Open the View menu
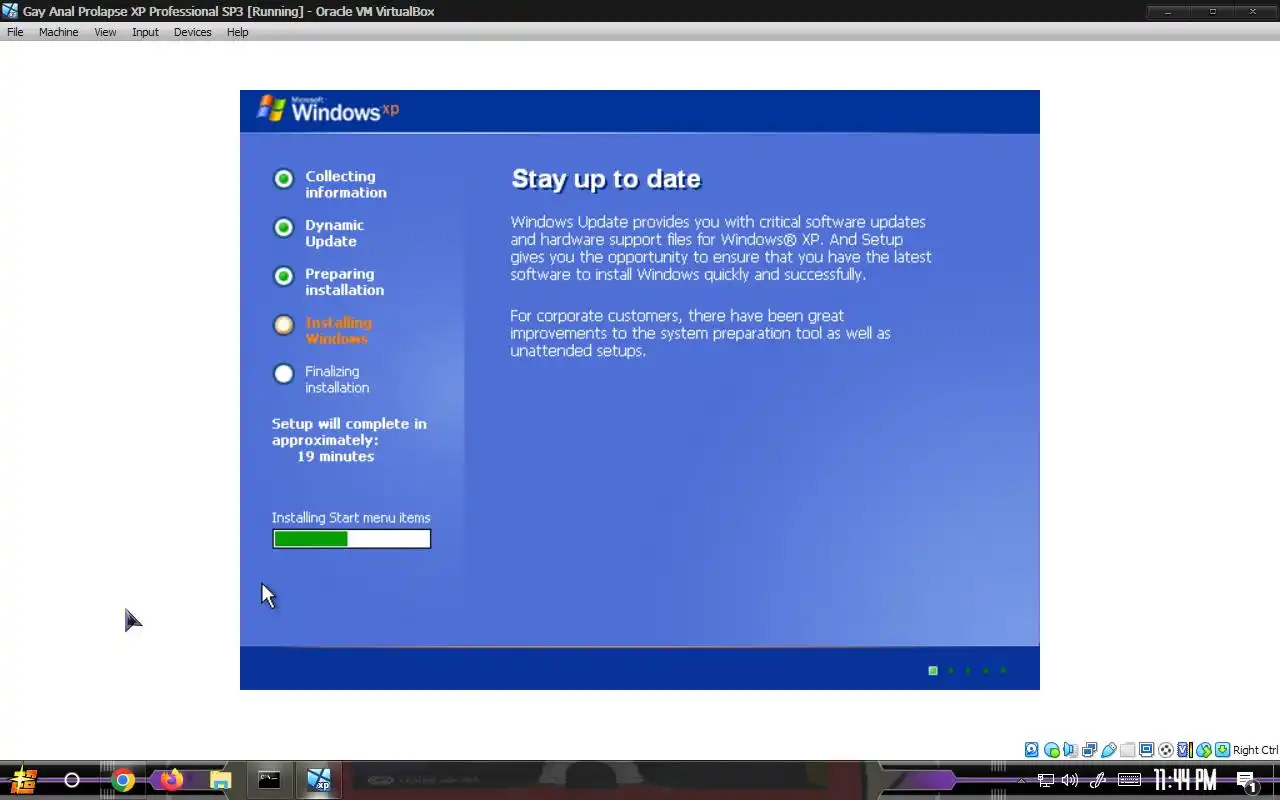 105,32
